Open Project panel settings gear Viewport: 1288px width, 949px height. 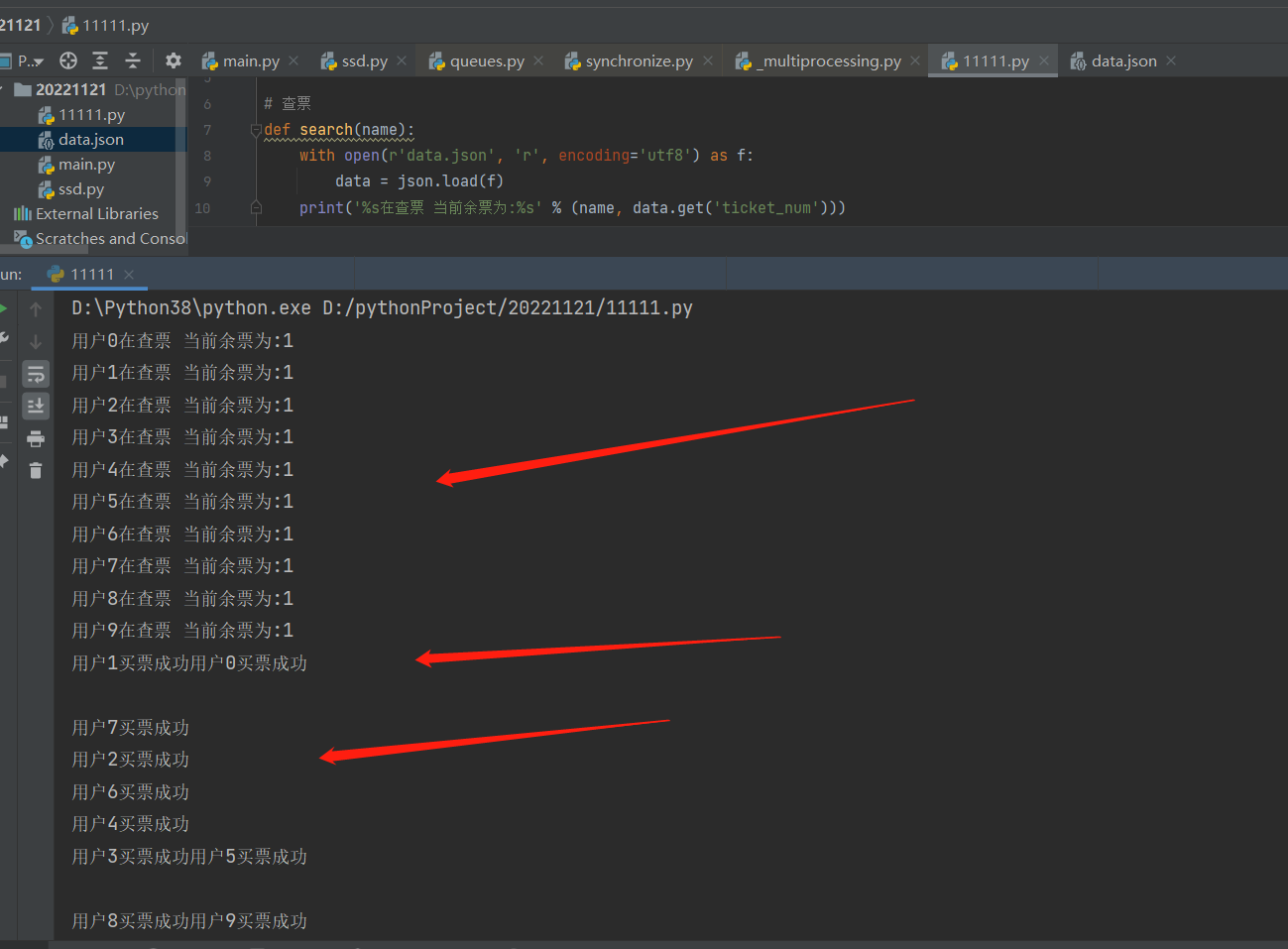pyautogui.click(x=174, y=60)
